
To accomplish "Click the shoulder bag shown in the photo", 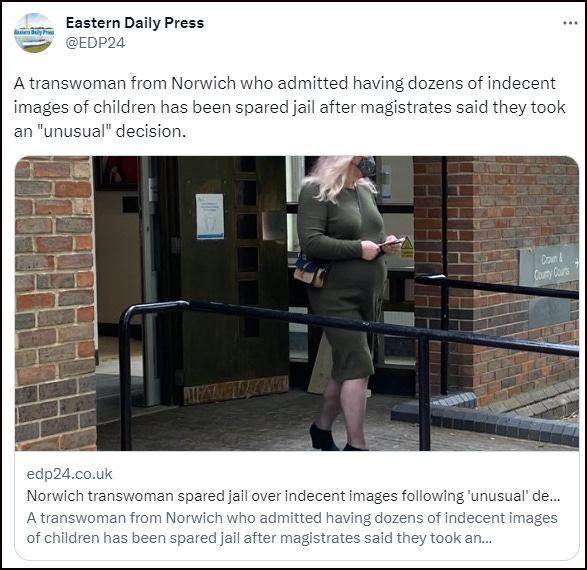I will pyautogui.click(x=311, y=272).
